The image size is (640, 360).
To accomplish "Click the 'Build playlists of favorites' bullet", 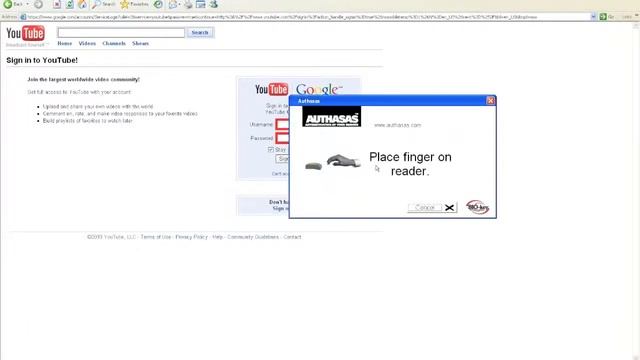I will [x=87, y=121].
